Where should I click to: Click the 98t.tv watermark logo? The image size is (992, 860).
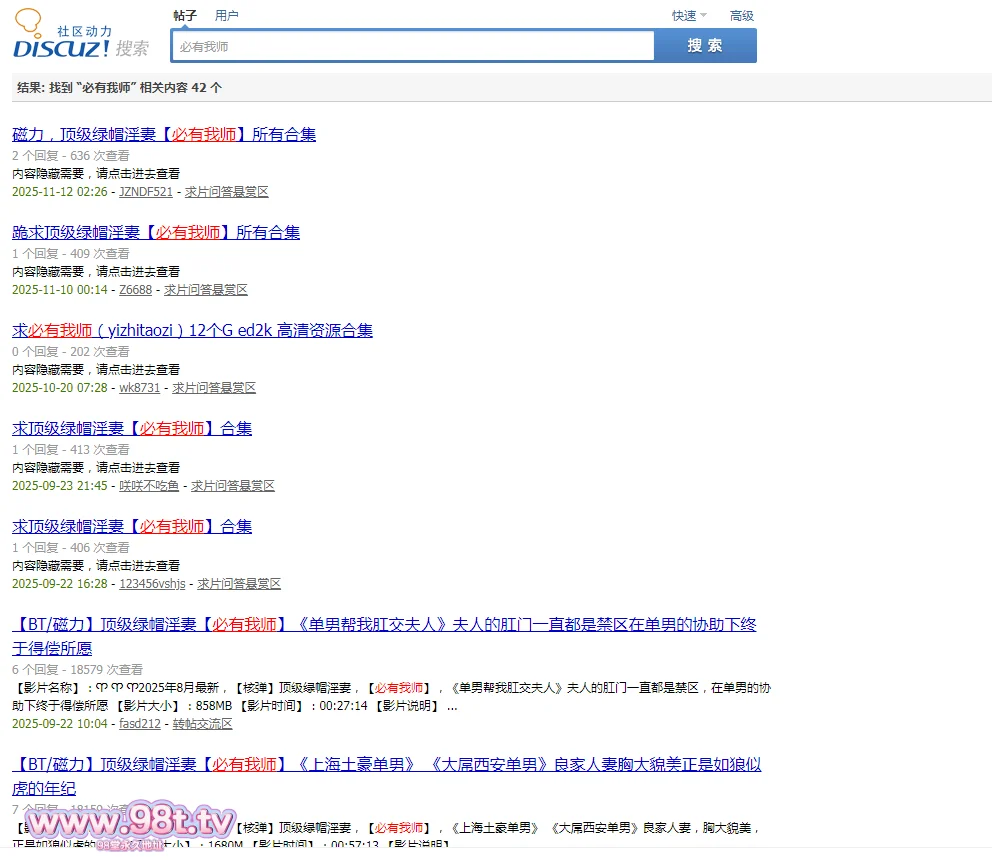[130, 823]
